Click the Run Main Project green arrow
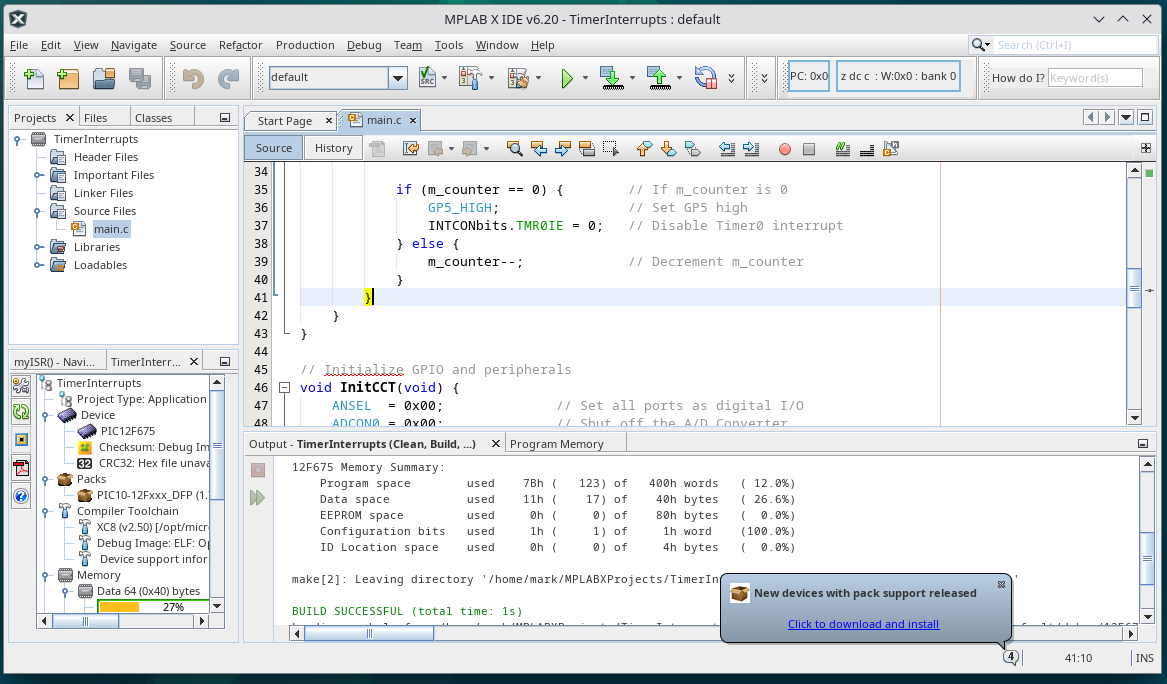The width and height of the screenshot is (1167, 684). click(x=567, y=78)
